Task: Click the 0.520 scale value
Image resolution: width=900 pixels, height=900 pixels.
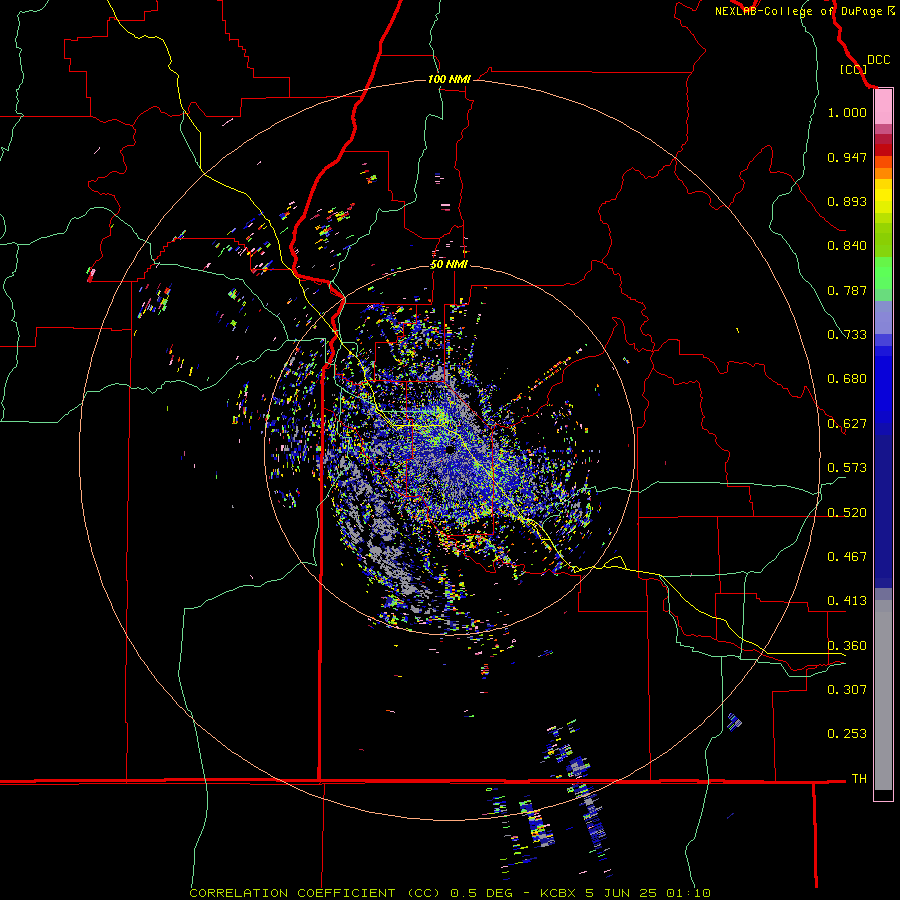Action: (x=847, y=513)
